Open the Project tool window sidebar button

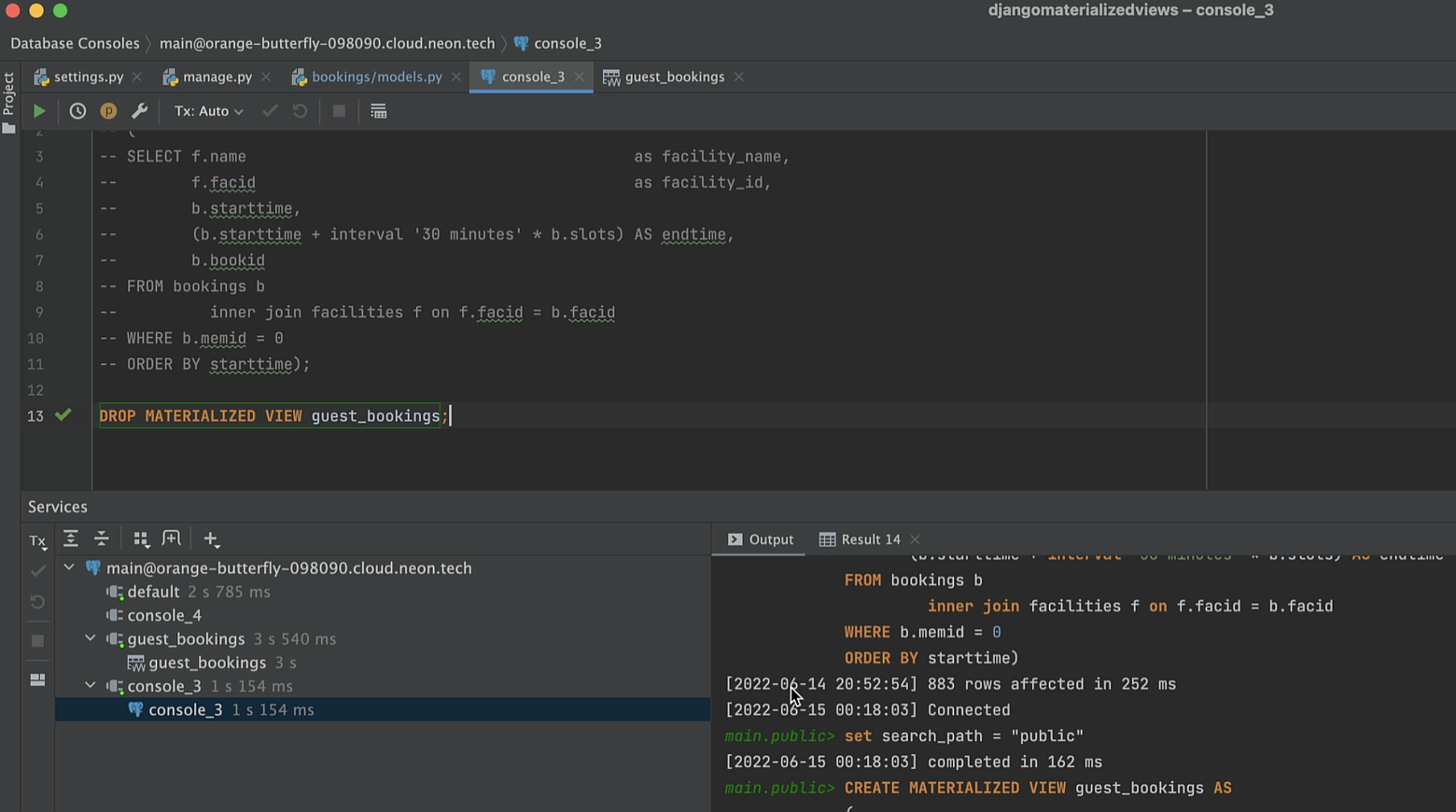(9, 101)
